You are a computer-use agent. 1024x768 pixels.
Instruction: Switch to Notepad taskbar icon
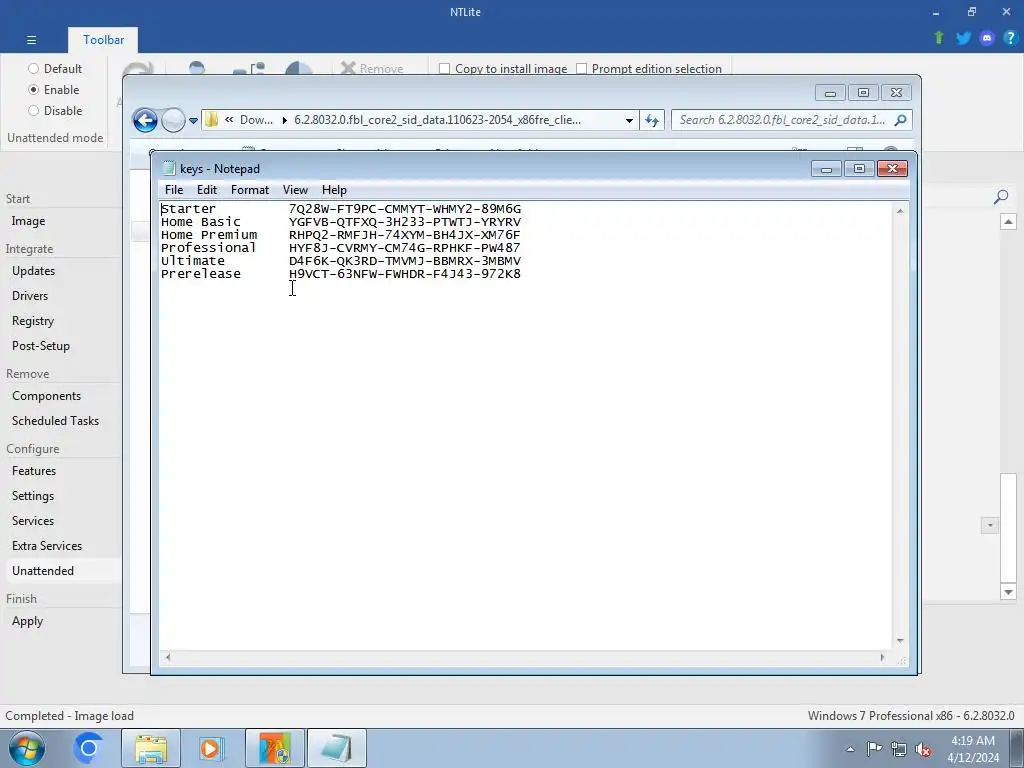tap(337, 748)
